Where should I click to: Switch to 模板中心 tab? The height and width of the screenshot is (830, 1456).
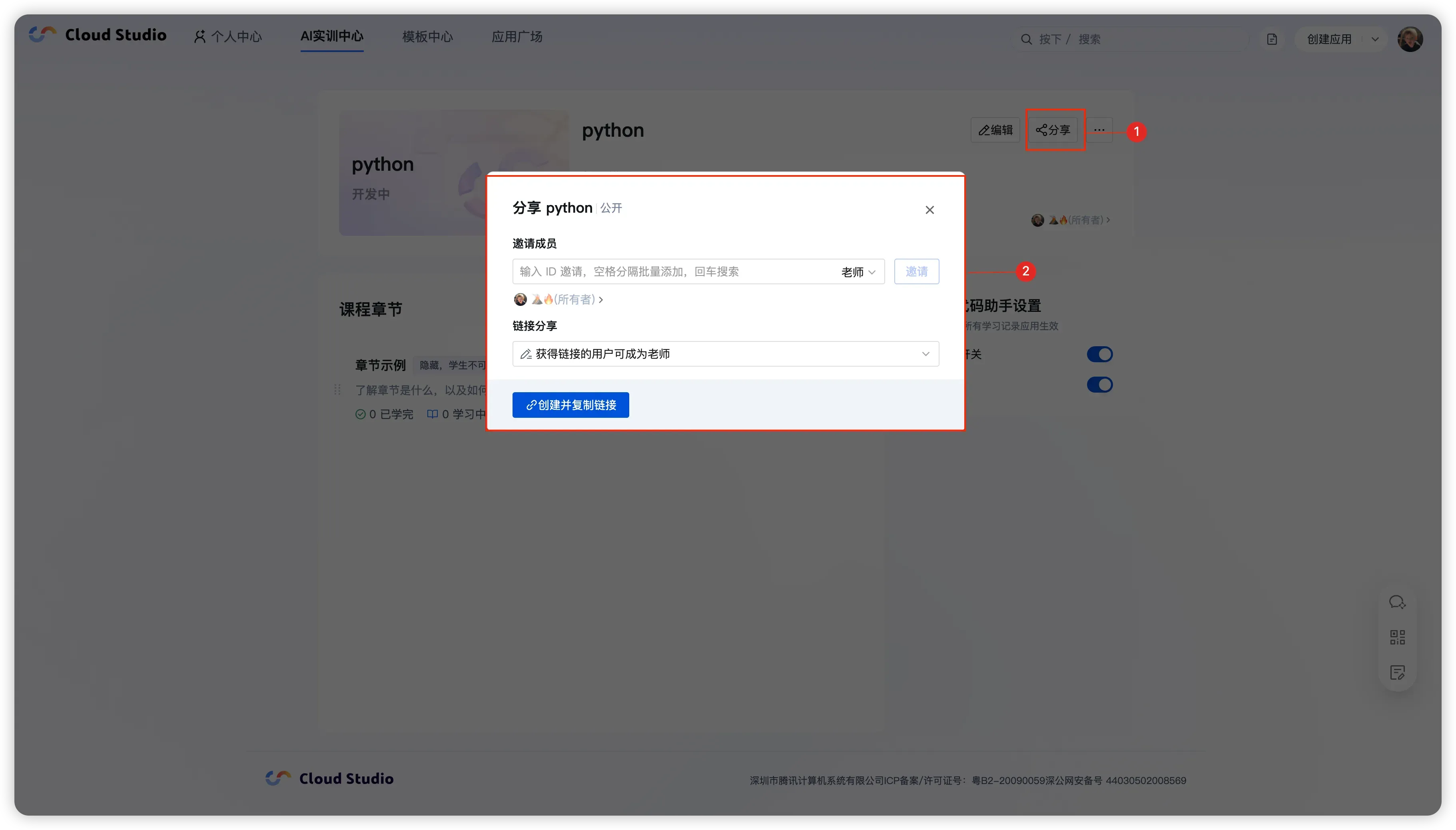[x=427, y=37]
